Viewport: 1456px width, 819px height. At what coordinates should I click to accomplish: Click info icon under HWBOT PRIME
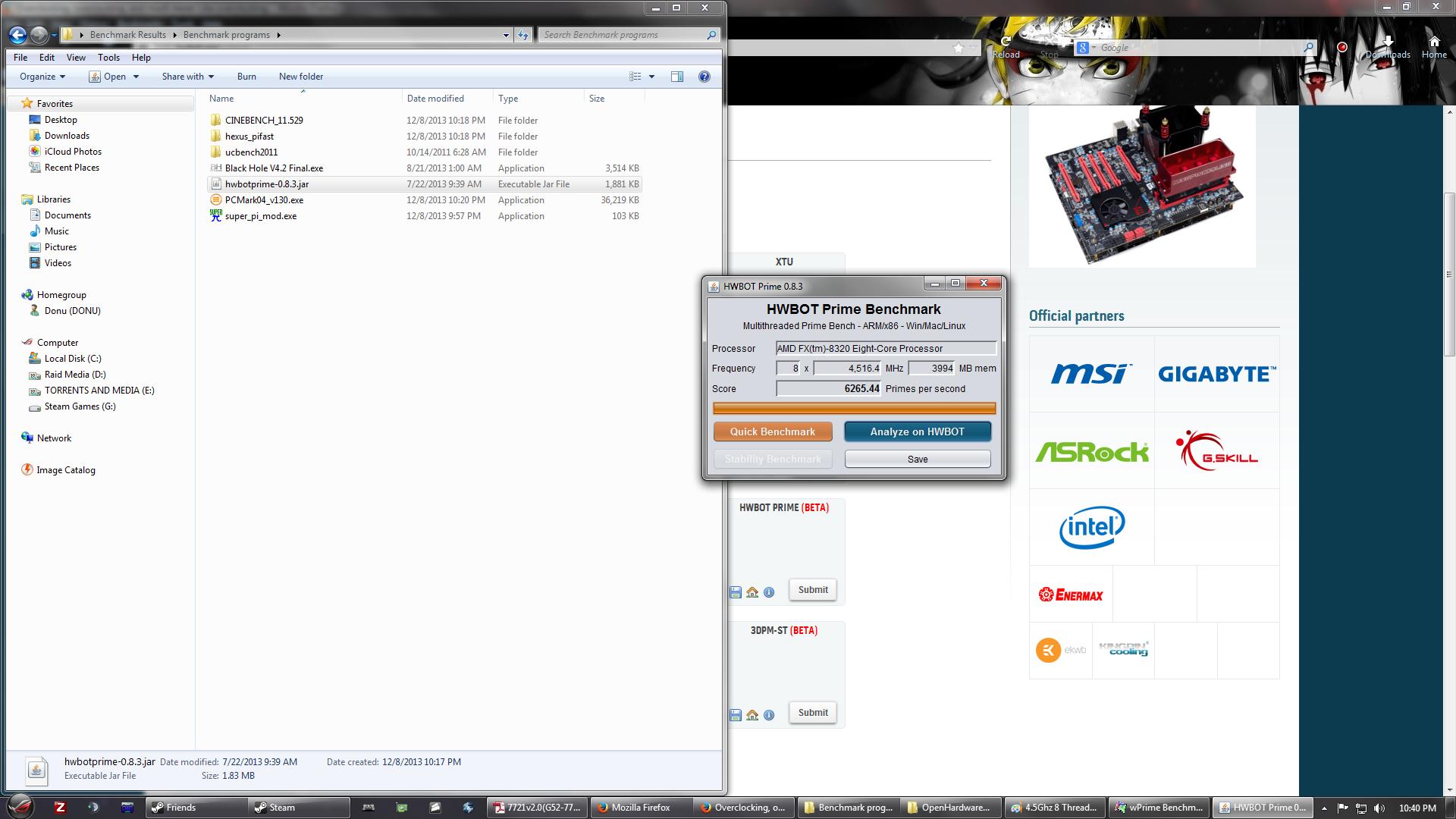769,592
